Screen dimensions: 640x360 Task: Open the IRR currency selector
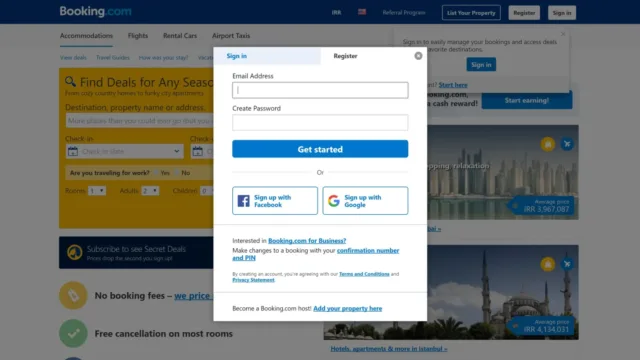pyautogui.click(x=336, y=13)
